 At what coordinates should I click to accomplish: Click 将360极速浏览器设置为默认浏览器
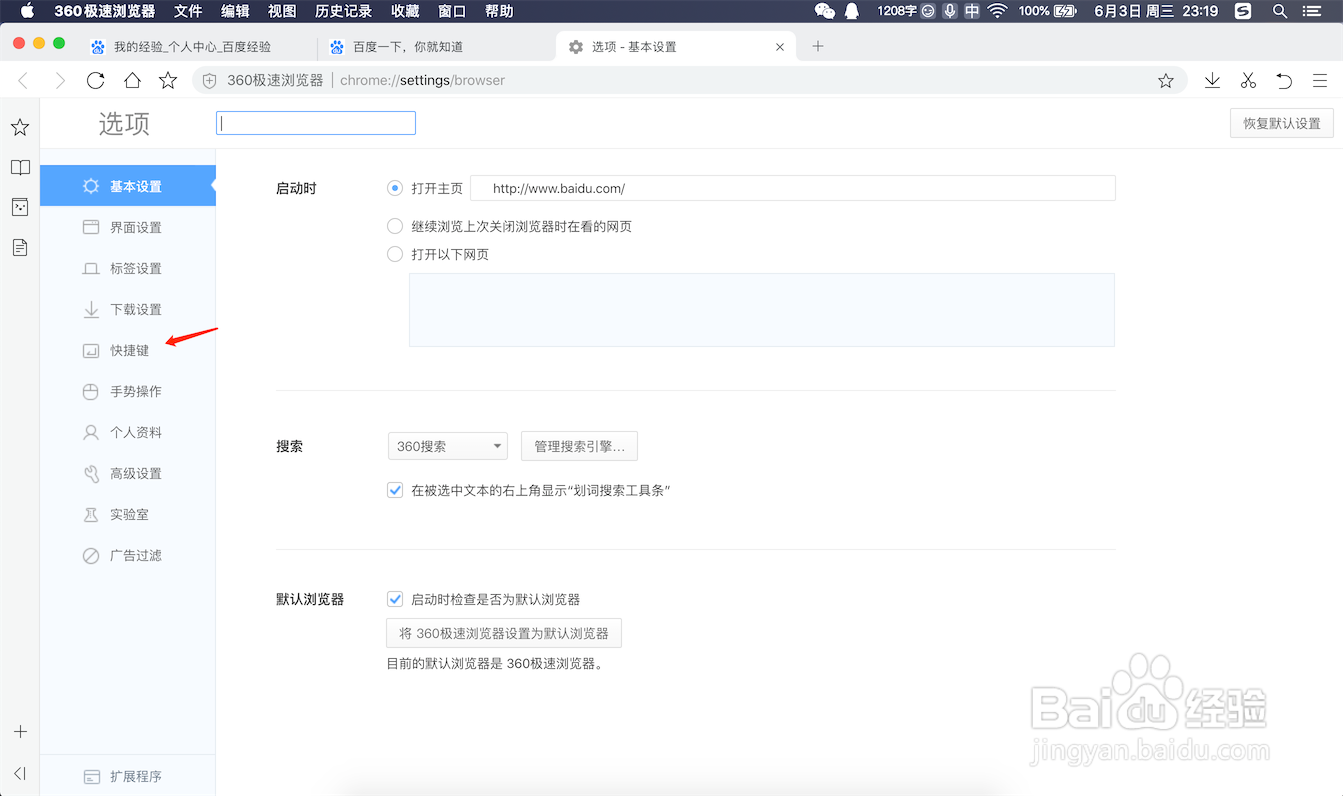pyautogui.click(x=503, y=632)
